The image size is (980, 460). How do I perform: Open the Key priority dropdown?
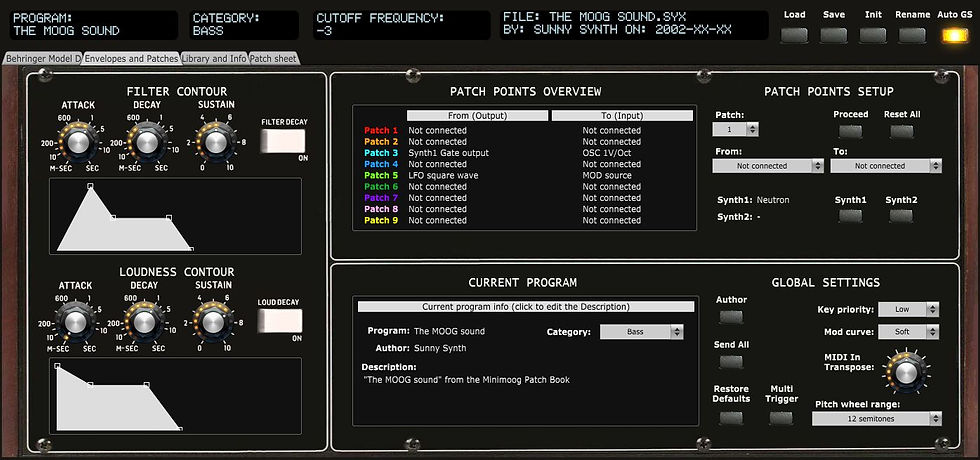coord(909,309)
